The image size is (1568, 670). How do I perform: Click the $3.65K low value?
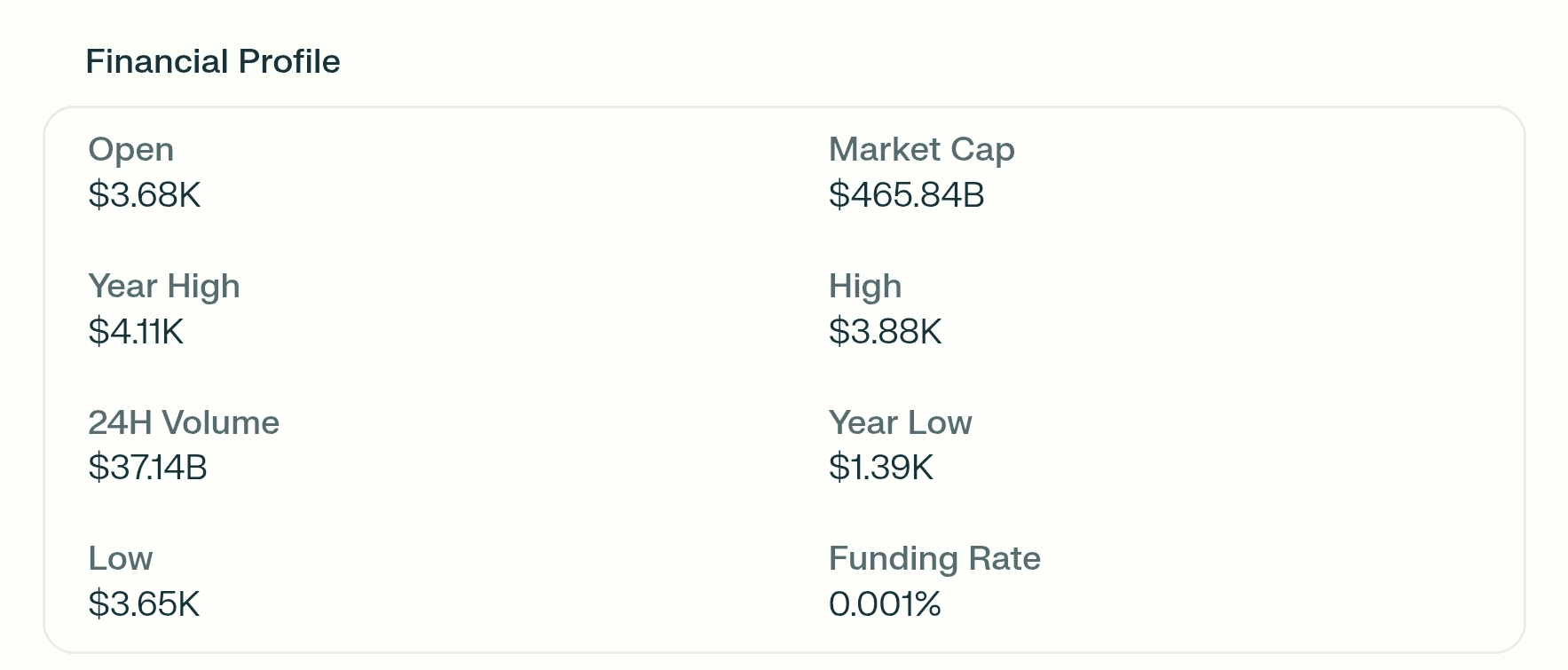pyautogui.click(x=144, y=603)
